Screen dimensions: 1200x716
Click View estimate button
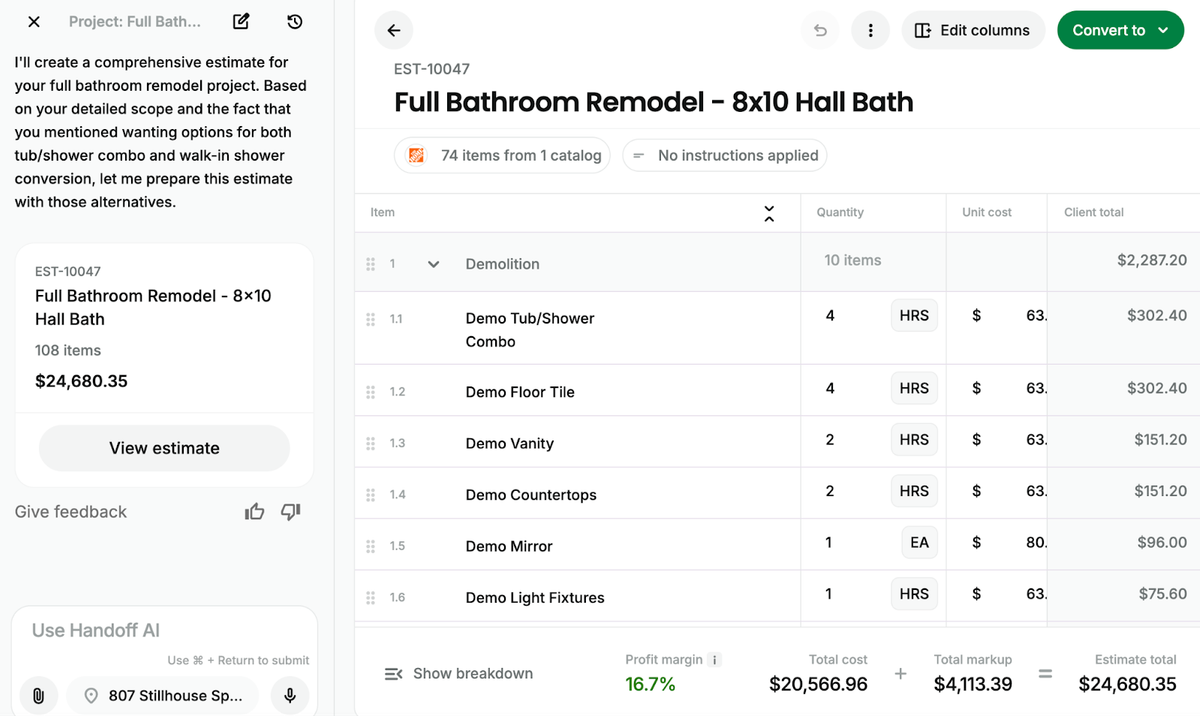pos(164,448)
